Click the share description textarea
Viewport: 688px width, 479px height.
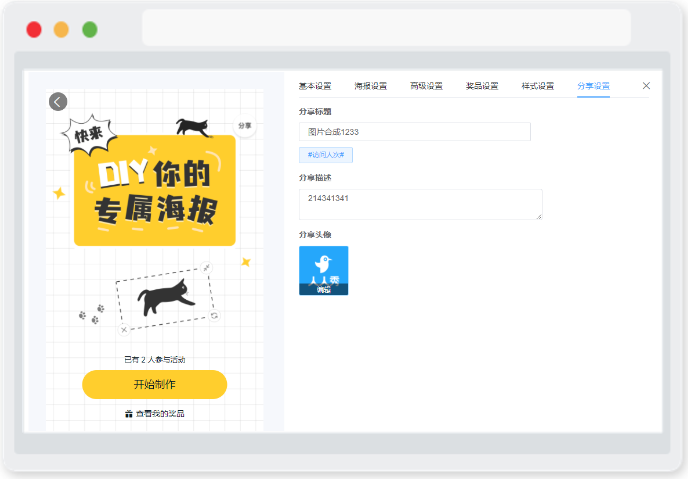tap(421, 204)
